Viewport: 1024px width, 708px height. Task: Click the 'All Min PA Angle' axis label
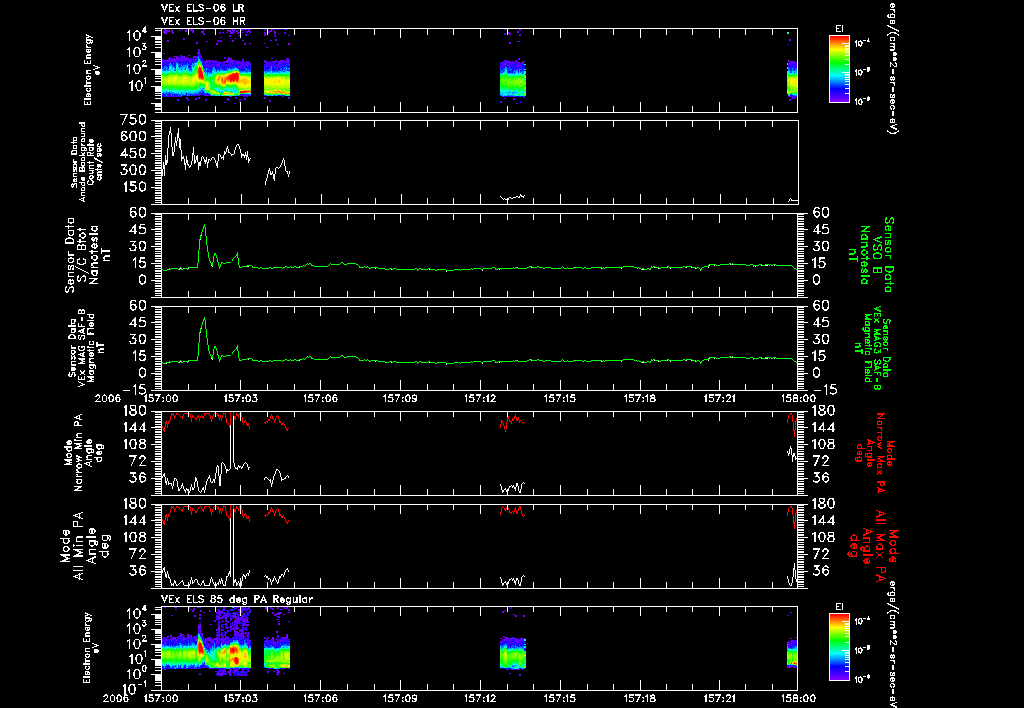point(84,545)
